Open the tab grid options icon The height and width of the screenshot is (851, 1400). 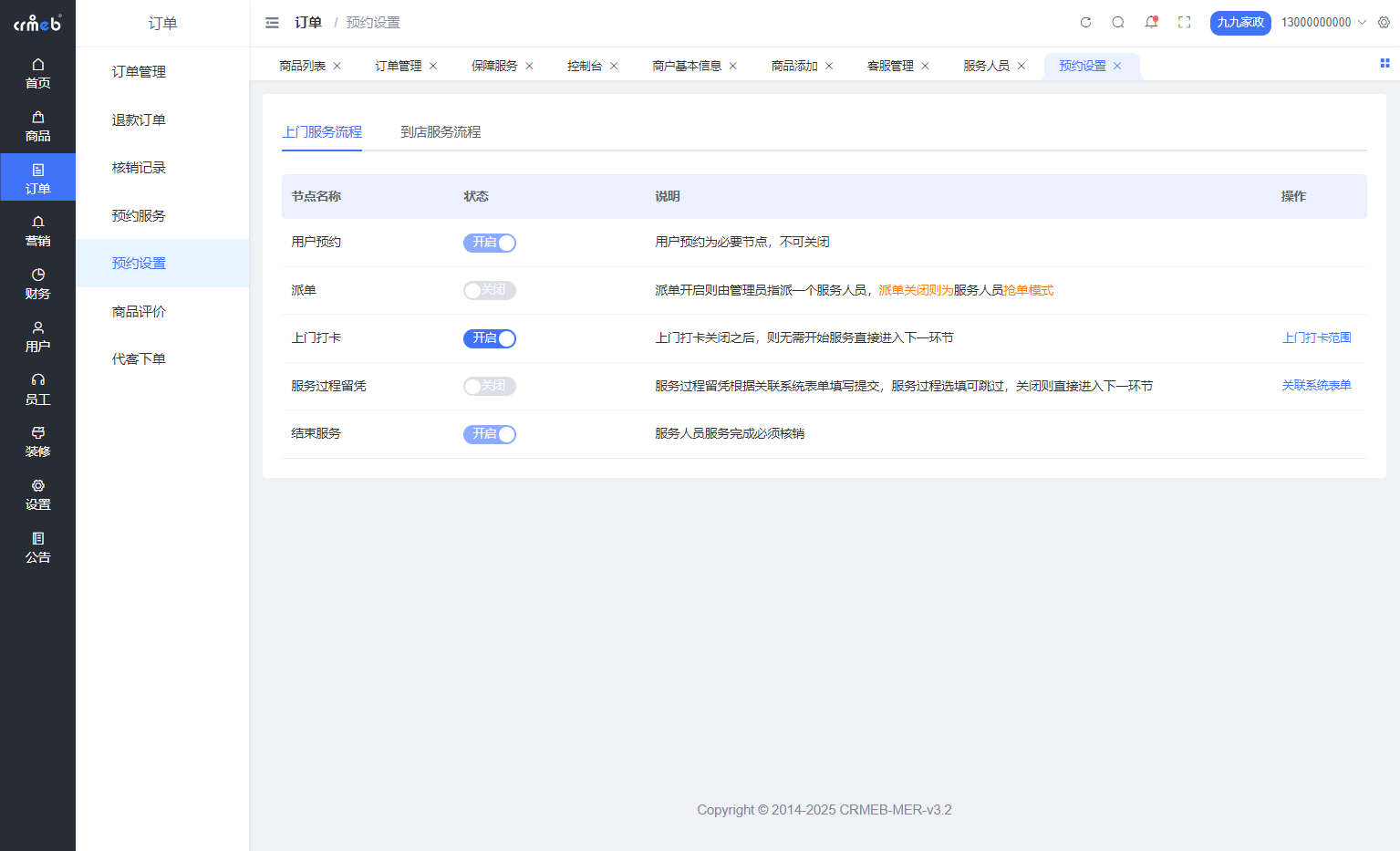point(1384,63)
